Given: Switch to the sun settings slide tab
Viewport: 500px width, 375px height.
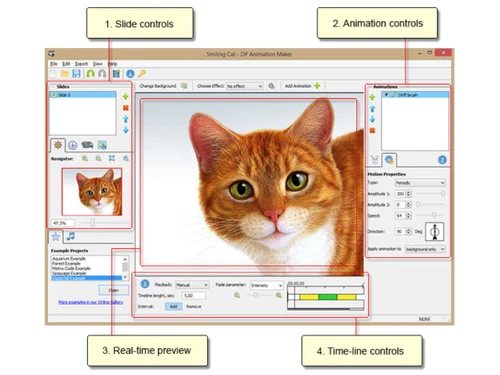Looking at the screenshot, I should [x=58, y=145].
